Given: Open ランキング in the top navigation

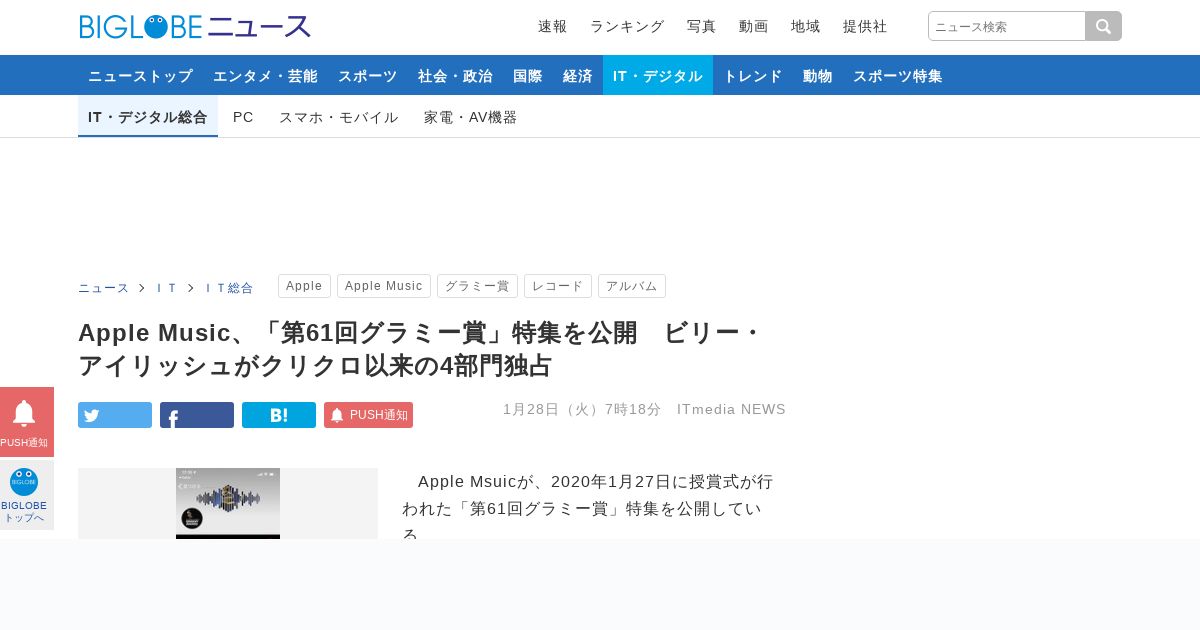Looking at the screenshot, I should (627, 26).
